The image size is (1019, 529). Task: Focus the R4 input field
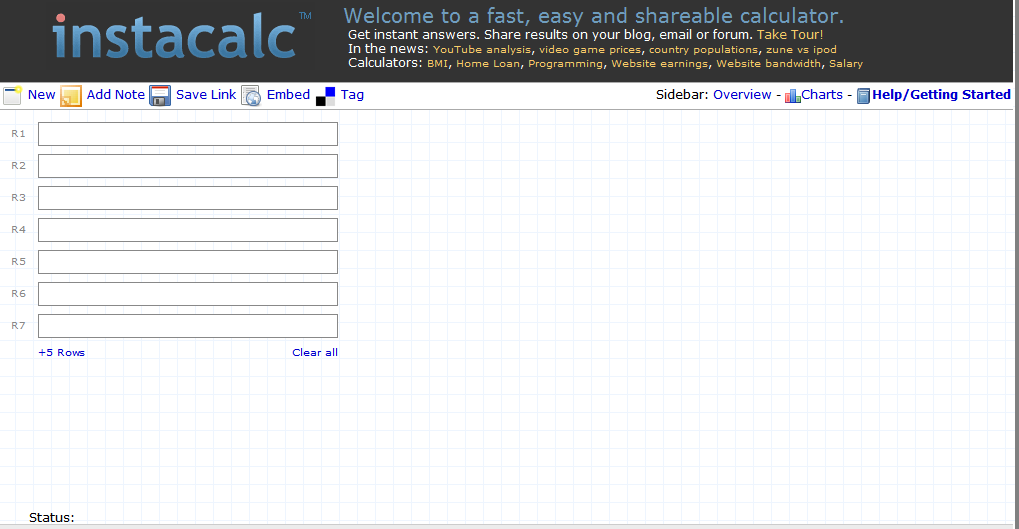pos(188,229)
